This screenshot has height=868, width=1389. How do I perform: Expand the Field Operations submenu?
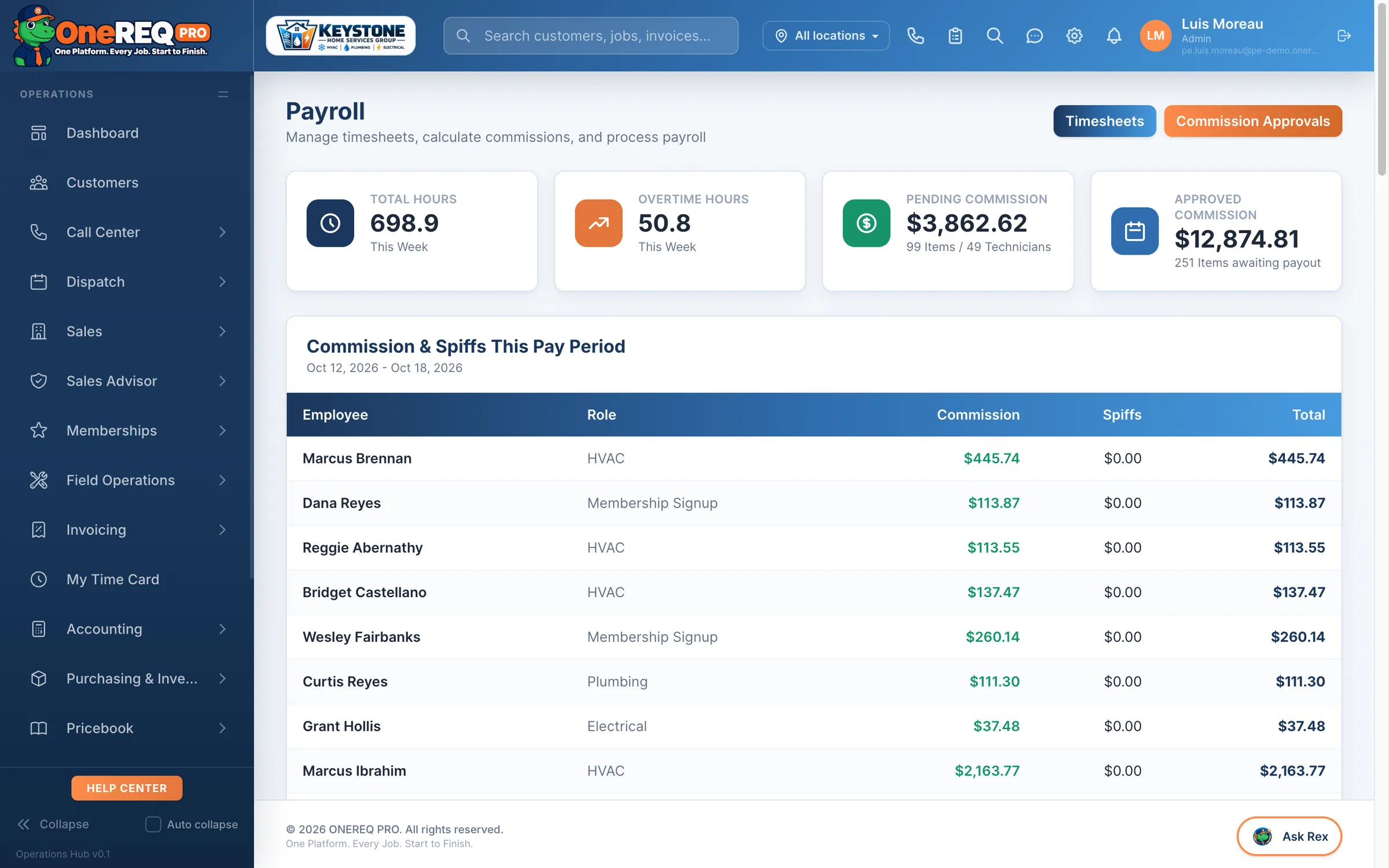(222, 480)
